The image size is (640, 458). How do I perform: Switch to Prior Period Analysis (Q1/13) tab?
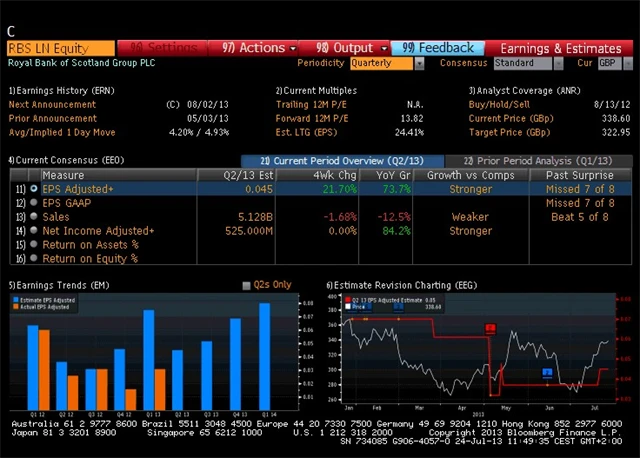(x=538, y=161)
